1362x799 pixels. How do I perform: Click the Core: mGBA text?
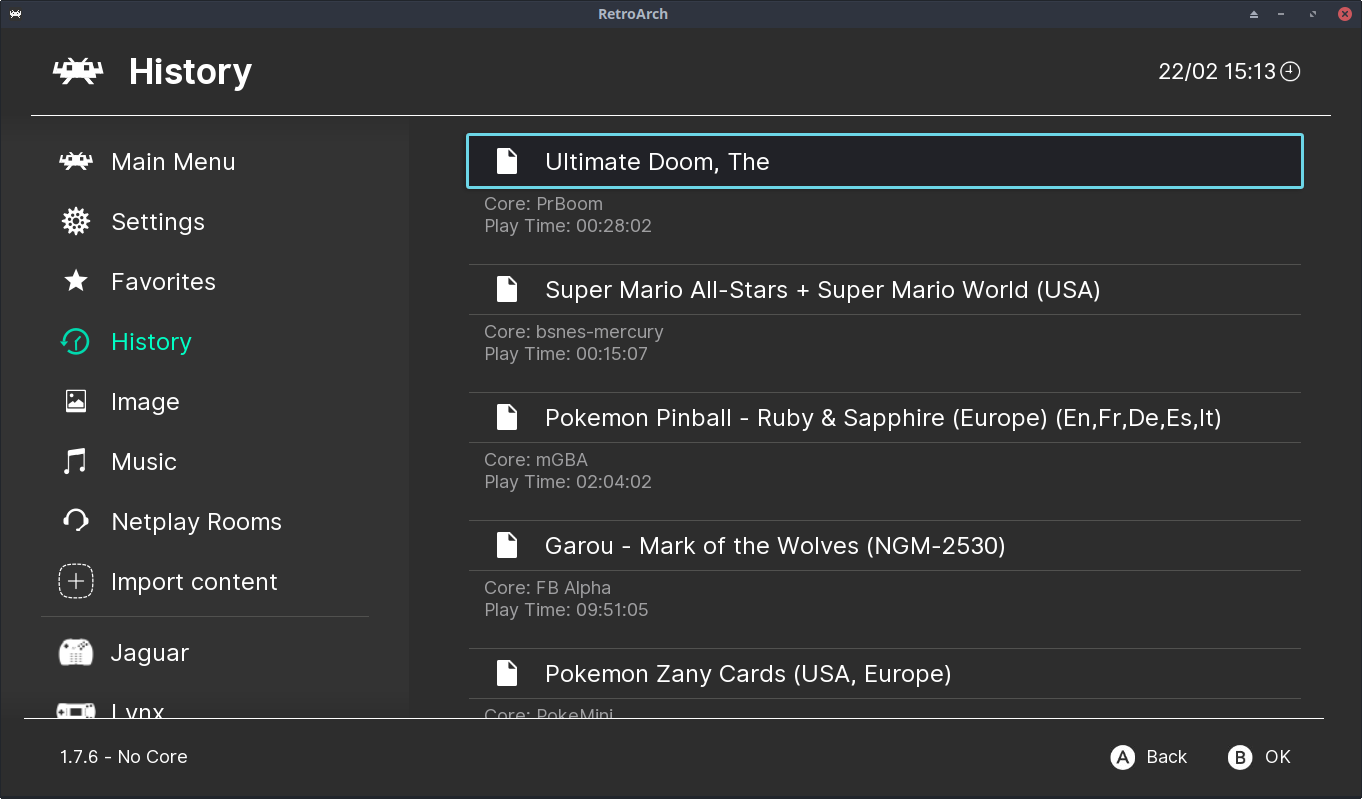[536, 460]
